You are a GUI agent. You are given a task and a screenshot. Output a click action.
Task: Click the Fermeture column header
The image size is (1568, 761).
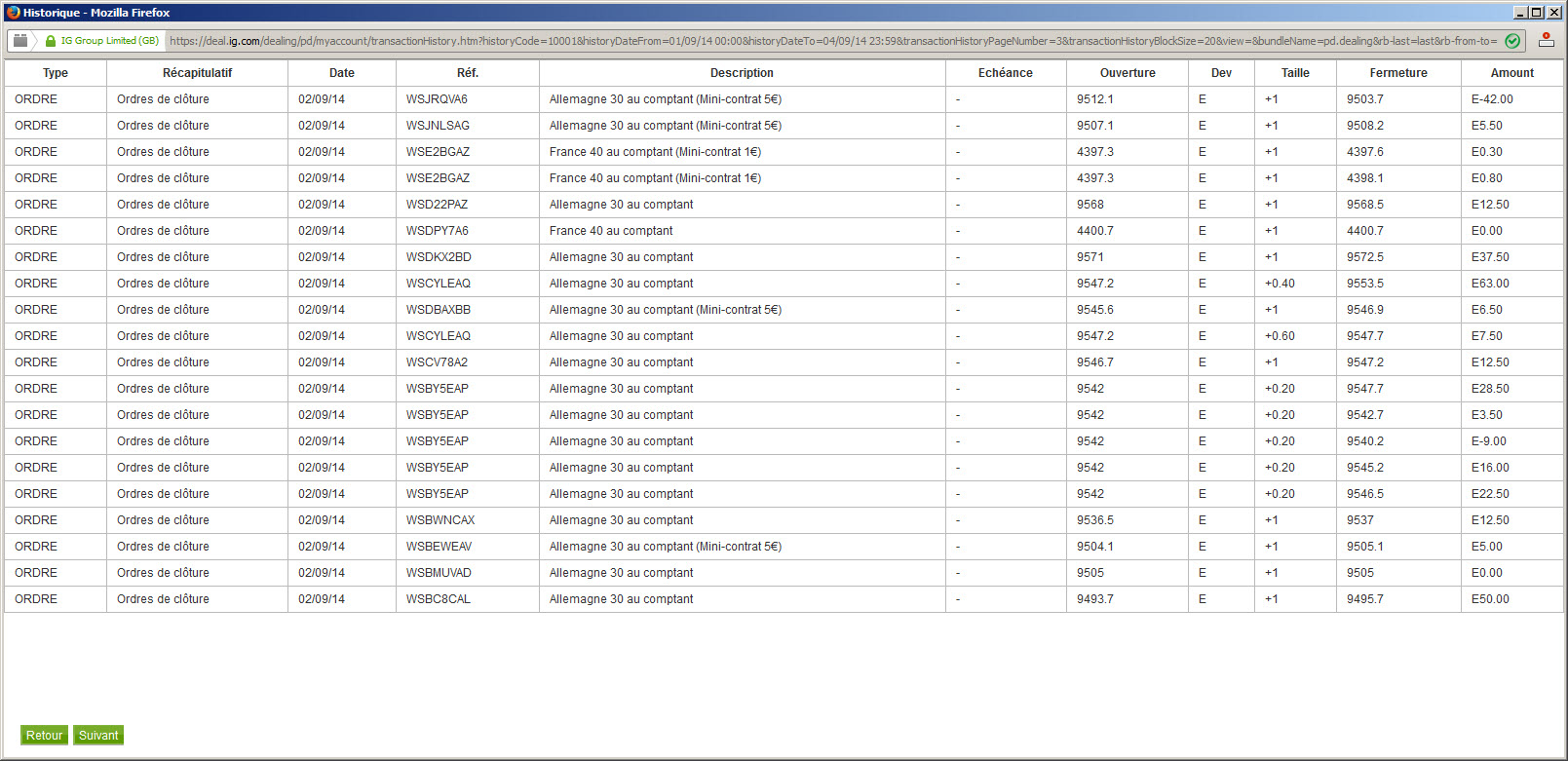click(x=1398, y=73)
